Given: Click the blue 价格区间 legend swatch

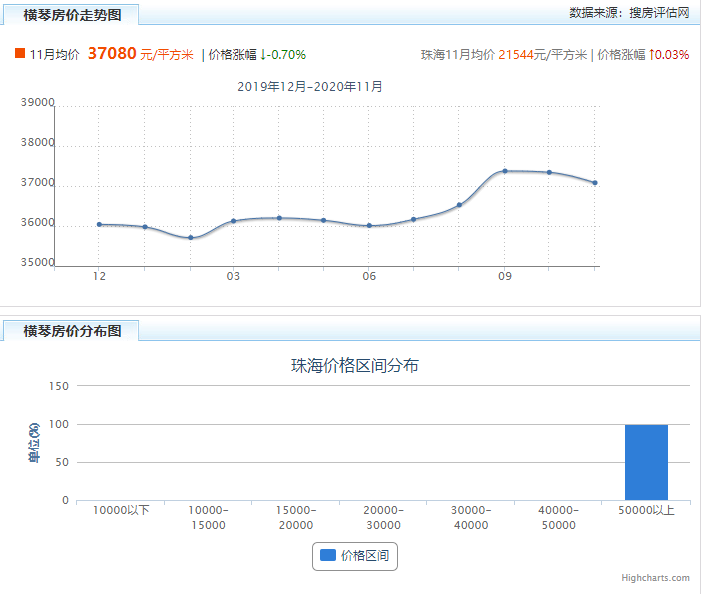Looking at the screenshot, I should (328, 556).
